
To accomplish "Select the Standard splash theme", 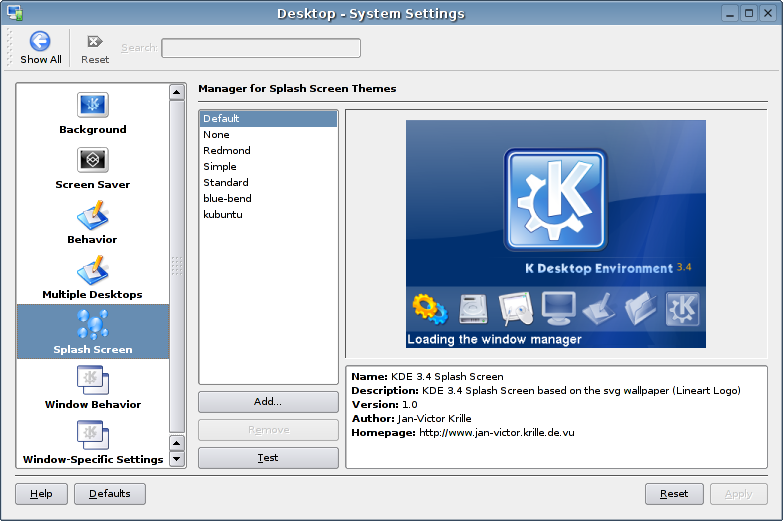I will pos(268,182).
